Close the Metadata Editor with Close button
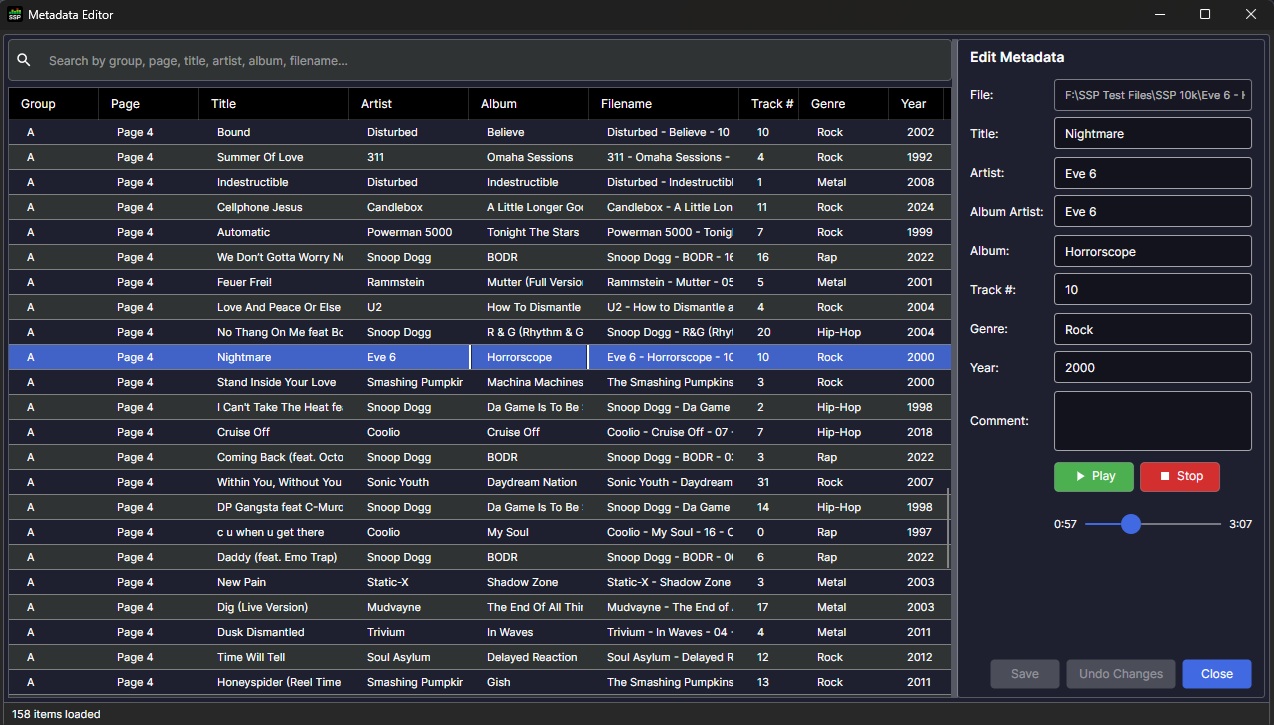The height and width of the screenshot is (725, 1274). pyautogui.click(x=1217, y=673)
